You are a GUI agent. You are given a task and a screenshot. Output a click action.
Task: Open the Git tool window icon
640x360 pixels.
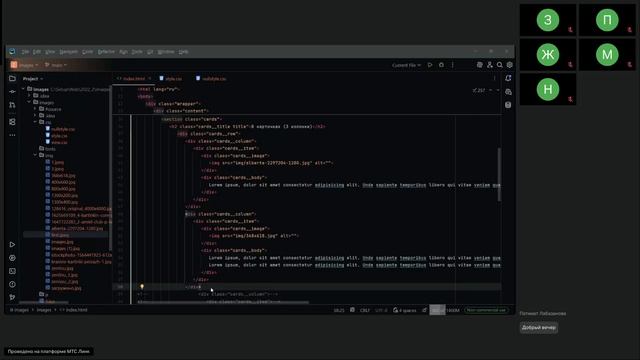click(x=12, y=297)
